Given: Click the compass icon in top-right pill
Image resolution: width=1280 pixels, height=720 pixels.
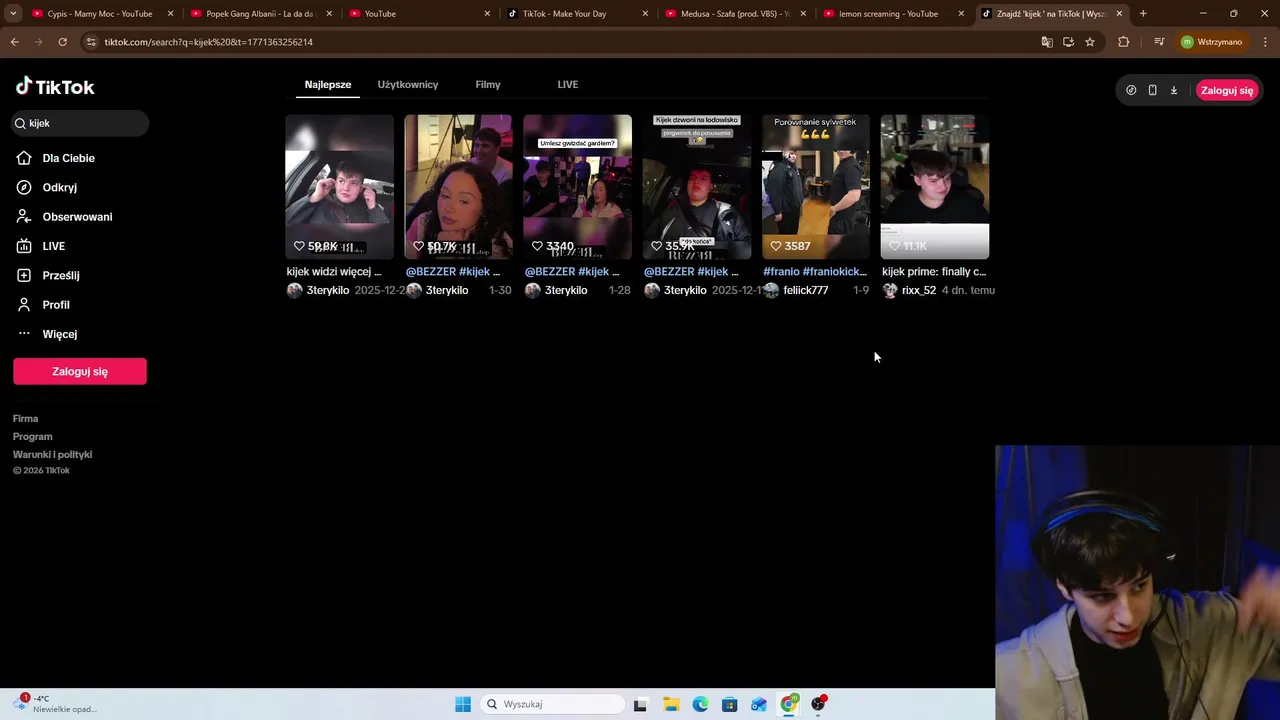Looking at the screenshot, I should [1131, 90].
